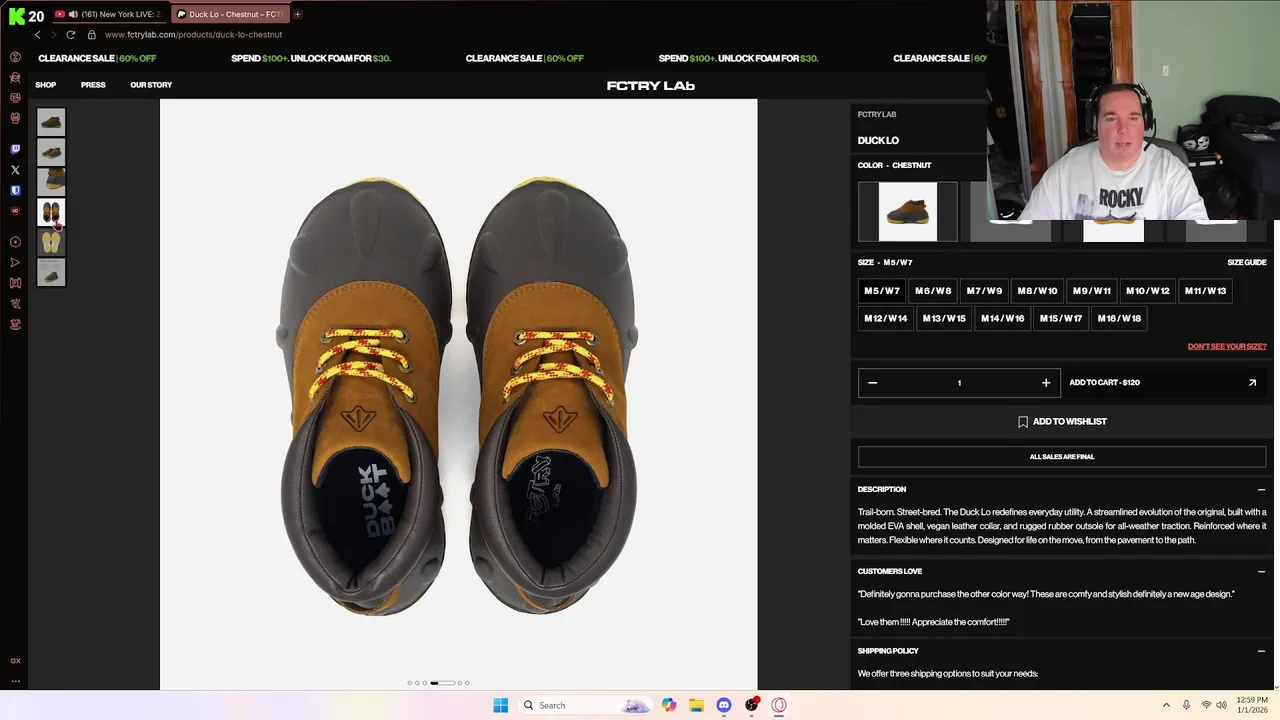Image resolution: width=1280 pixels, height=720 pixels.
Task: Select size M7 / W9
Action: click(x=984, y=291)
